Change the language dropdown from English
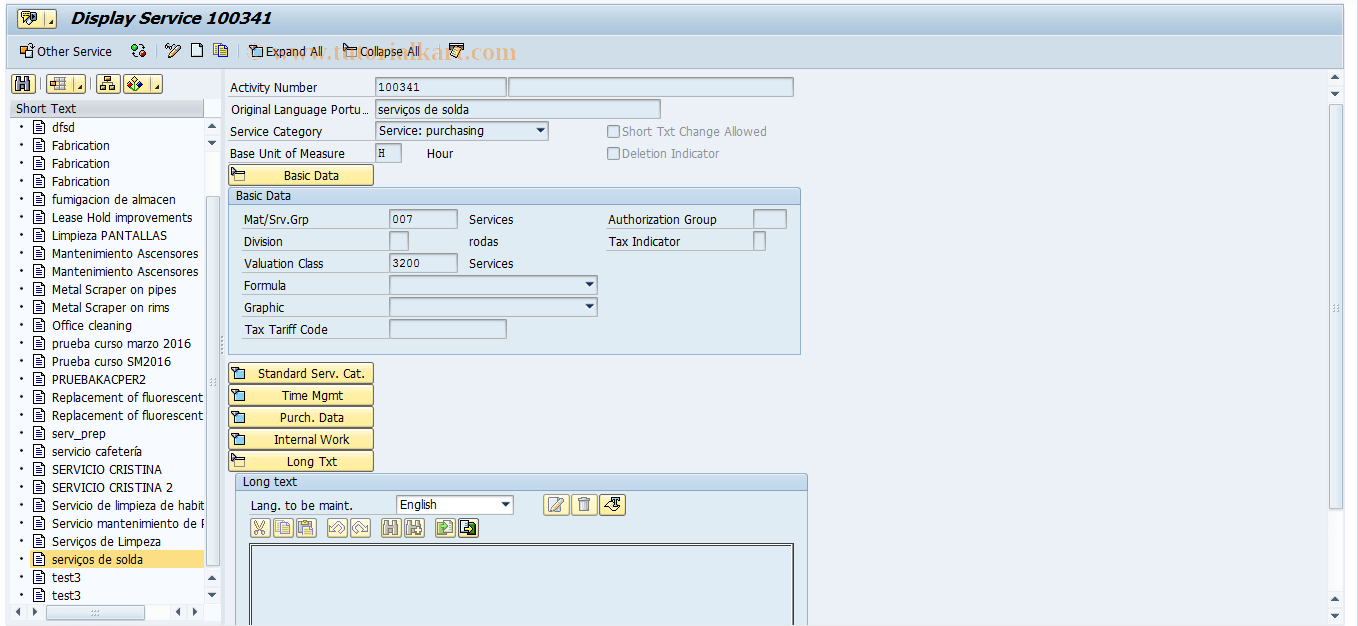 tap(504, 504)
